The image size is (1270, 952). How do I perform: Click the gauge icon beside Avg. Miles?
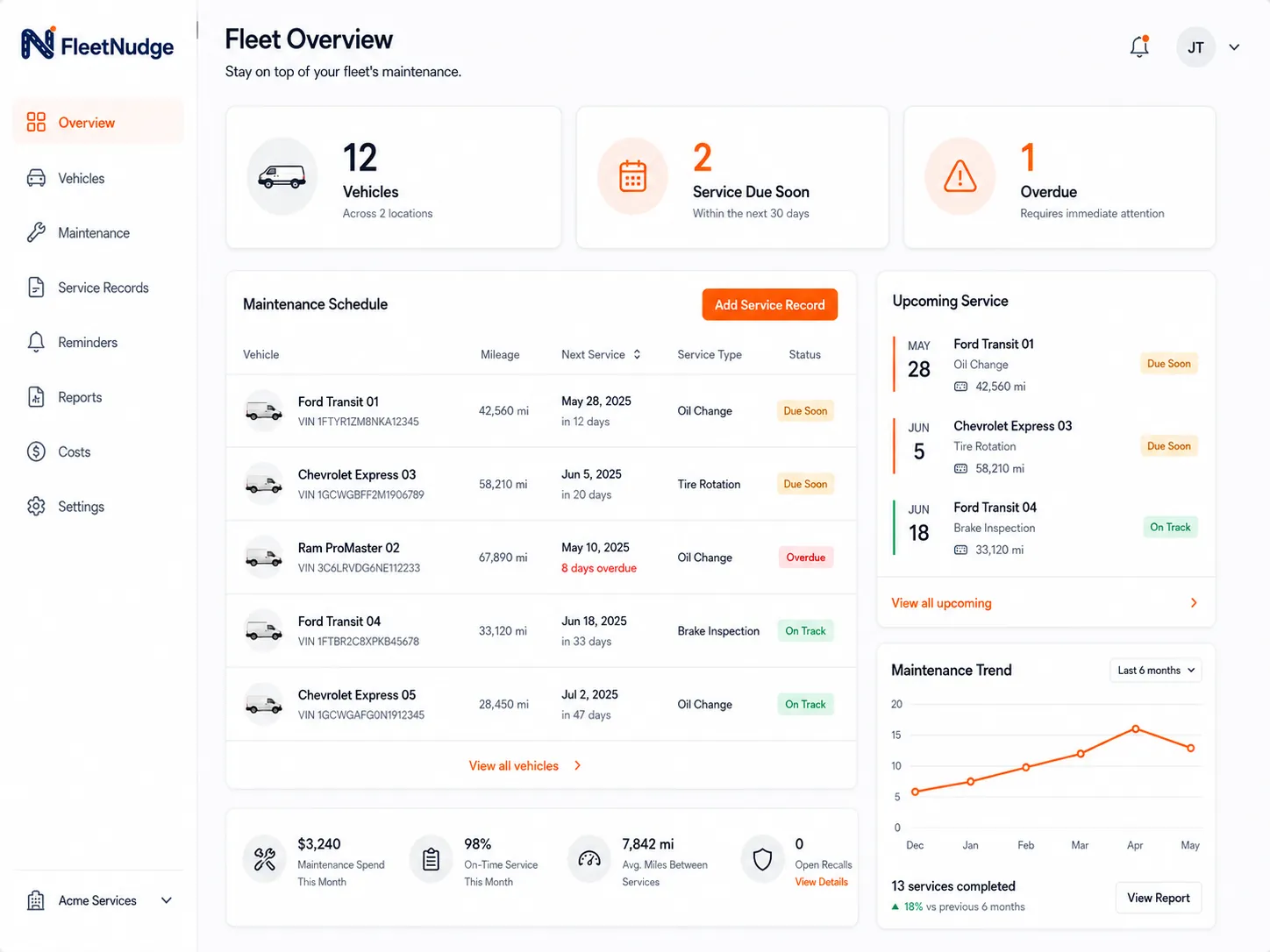coord(589,859)
